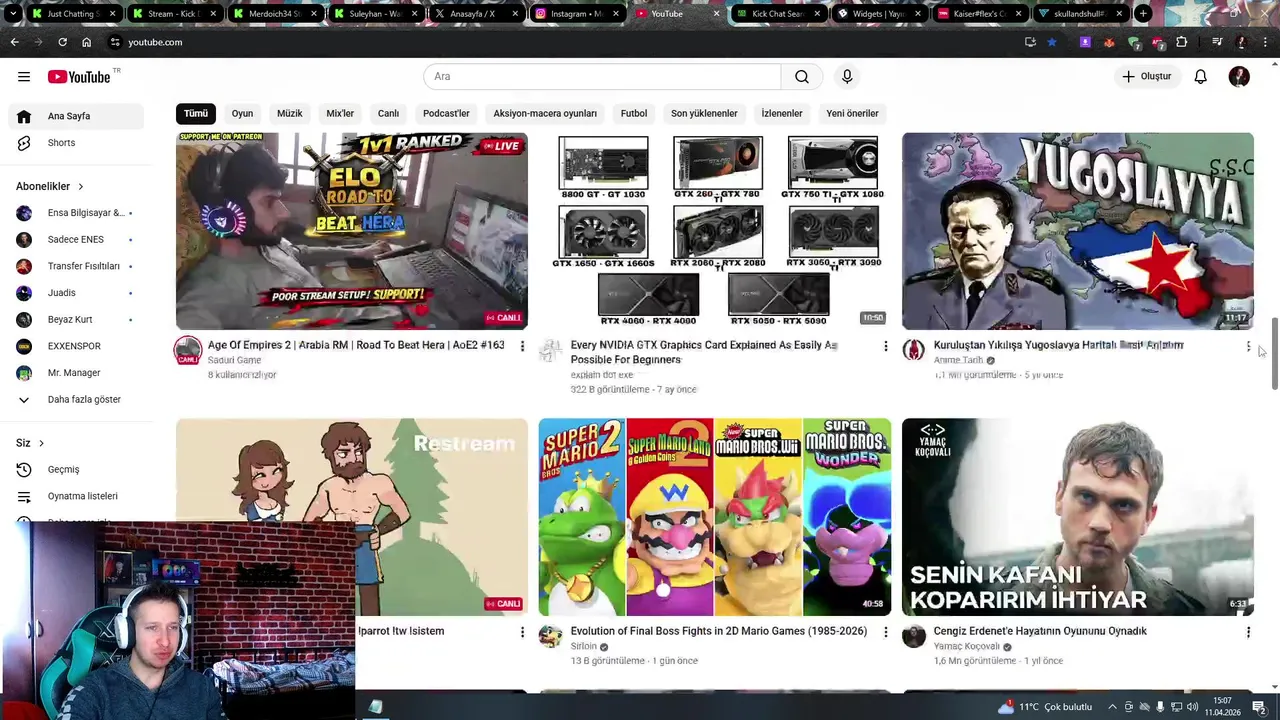Open a new browser tab

coord(1143,14)
